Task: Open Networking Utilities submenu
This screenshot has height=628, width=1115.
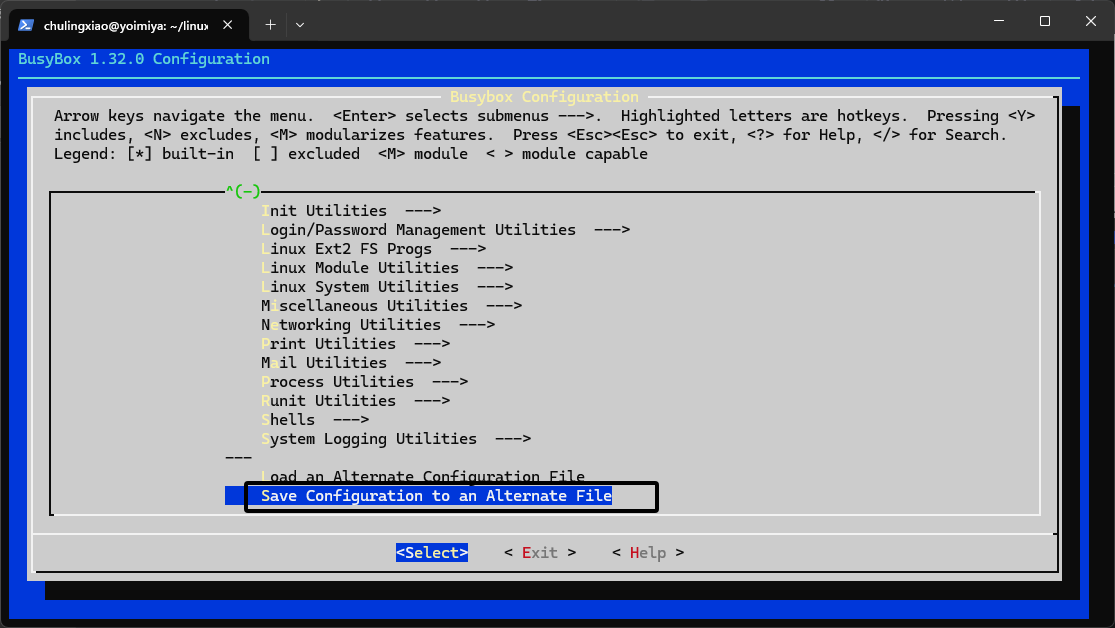Action: (378, 324)
